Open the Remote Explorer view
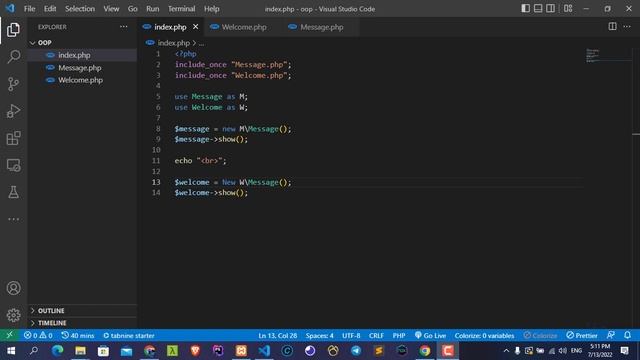 click(13, 165)
